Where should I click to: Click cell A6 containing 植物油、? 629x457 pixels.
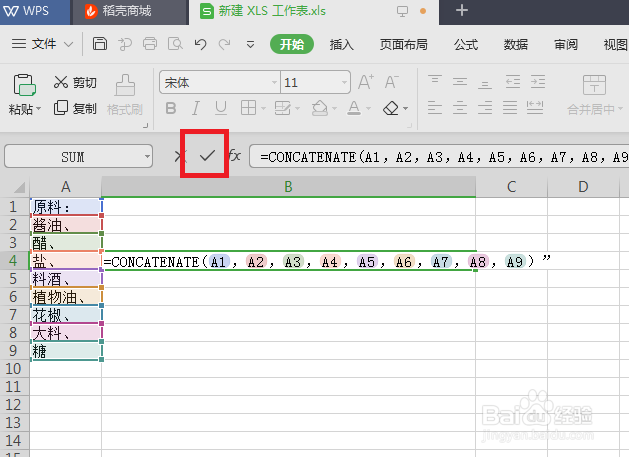65,297
